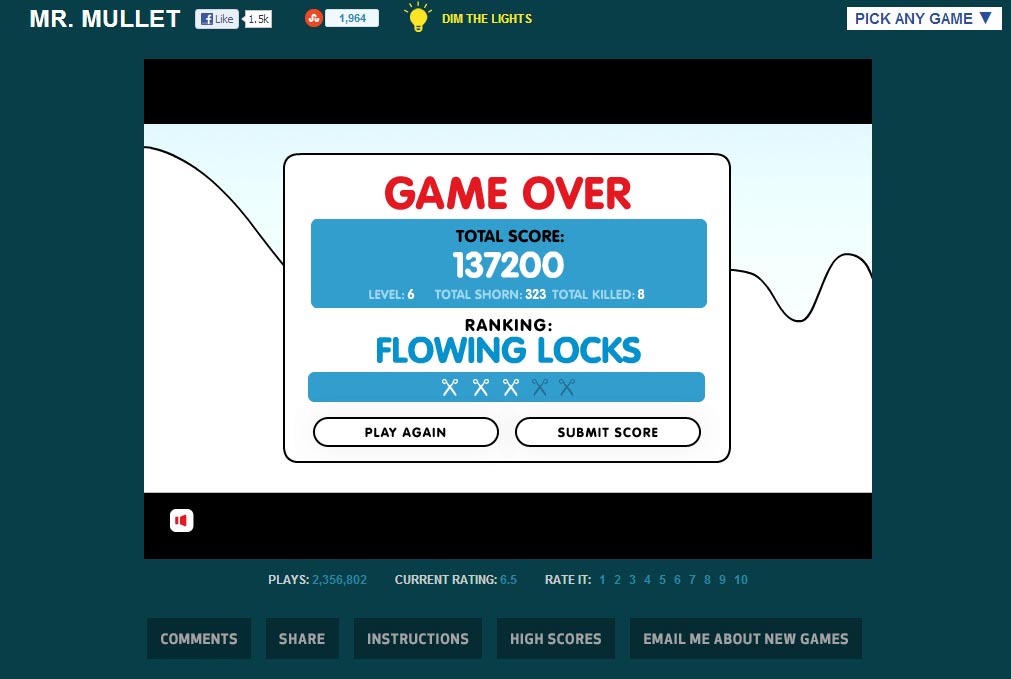This screenshot has height=679, width=1011.
Task: Click the Facebook Like button
Action: 216,19
